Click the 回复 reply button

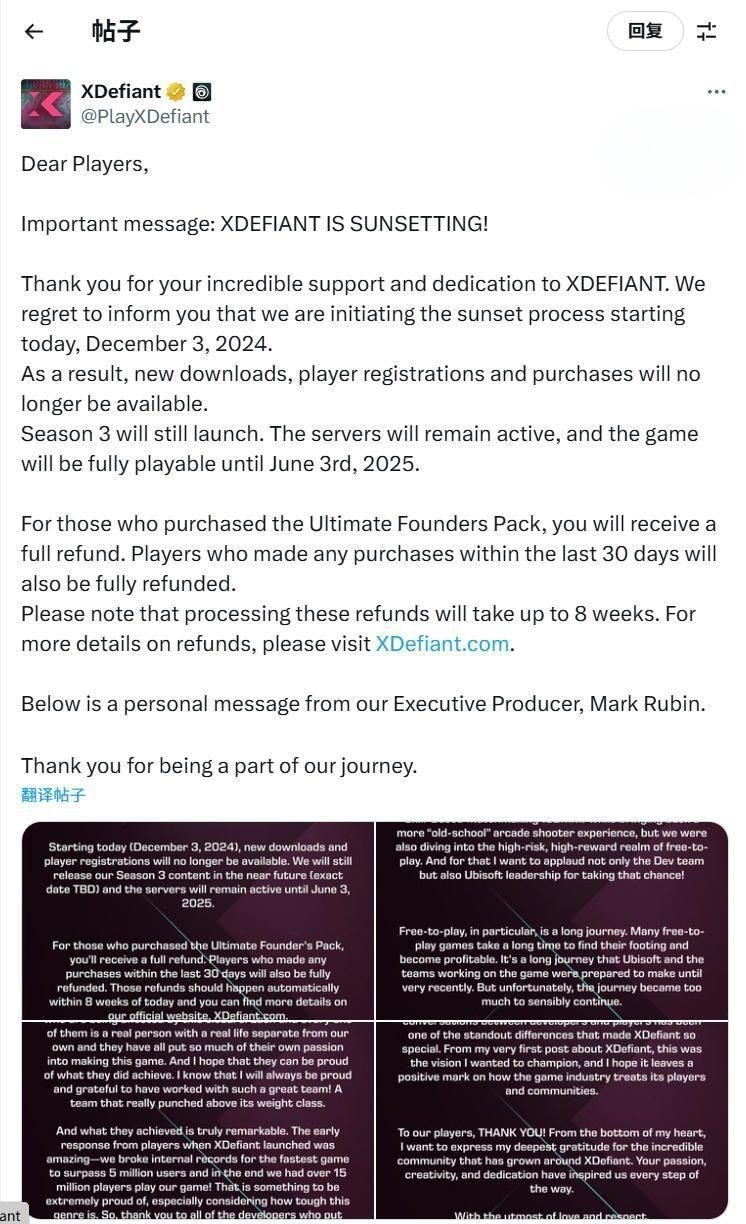tap(645, 31)
